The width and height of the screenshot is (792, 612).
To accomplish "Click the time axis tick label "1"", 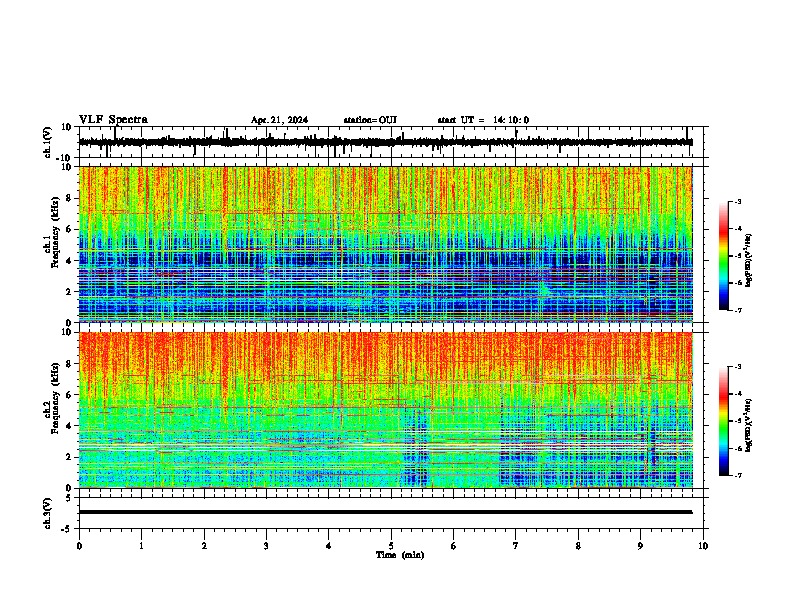I will coord(141,546).
